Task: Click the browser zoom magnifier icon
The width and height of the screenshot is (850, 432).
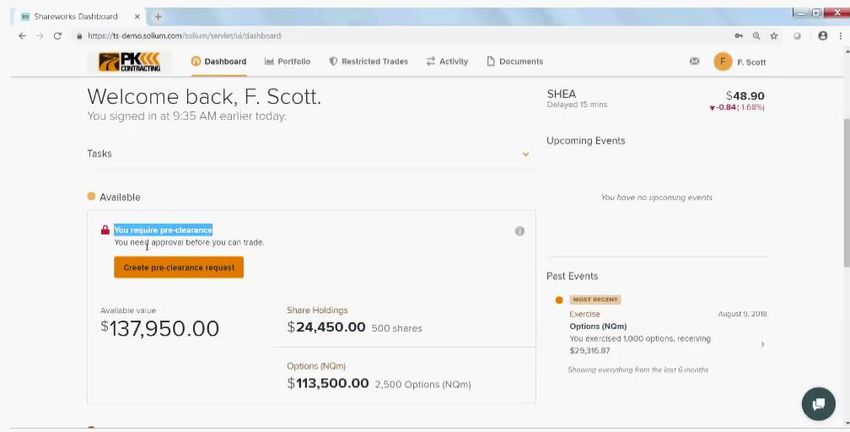Action: click(x=756, y=36)
